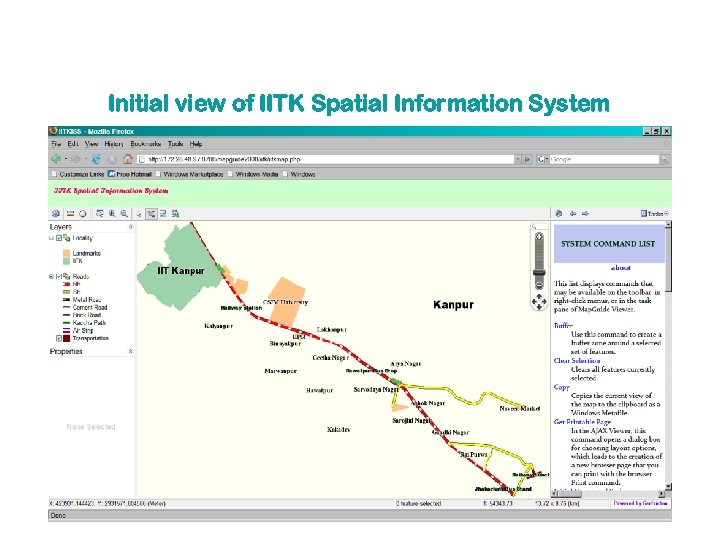Click the Windows Media bookmark

pos(253,174)
